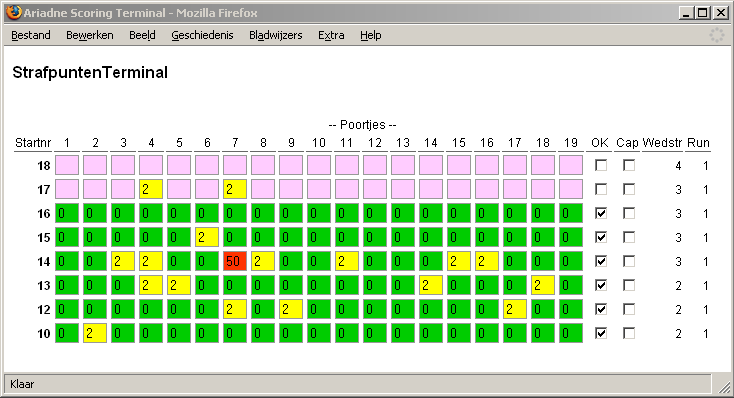Open the Geschiedenis menu
The width and height of the screenshot is (734, 398).
(202, 35)
